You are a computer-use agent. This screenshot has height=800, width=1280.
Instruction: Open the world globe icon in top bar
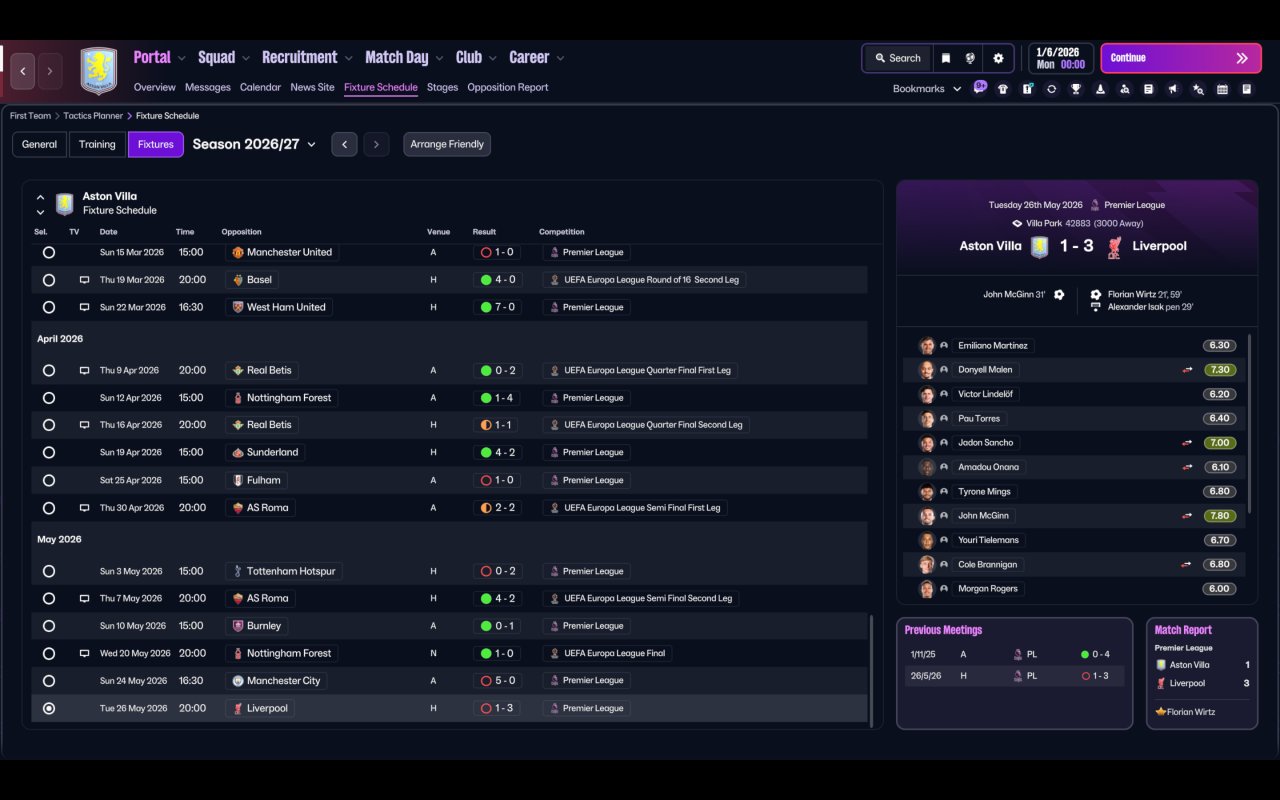970,58
